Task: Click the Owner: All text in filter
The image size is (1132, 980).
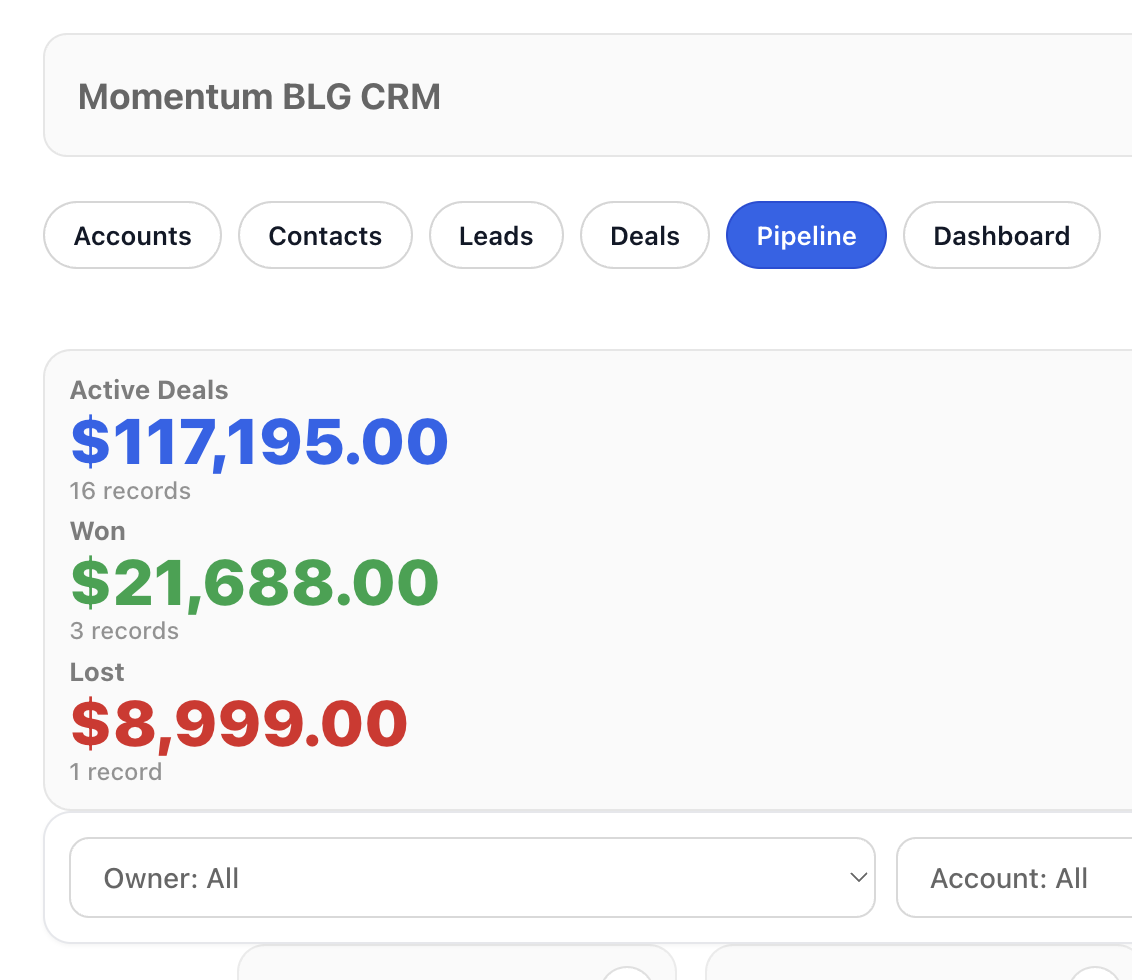Action: point(171,879)
